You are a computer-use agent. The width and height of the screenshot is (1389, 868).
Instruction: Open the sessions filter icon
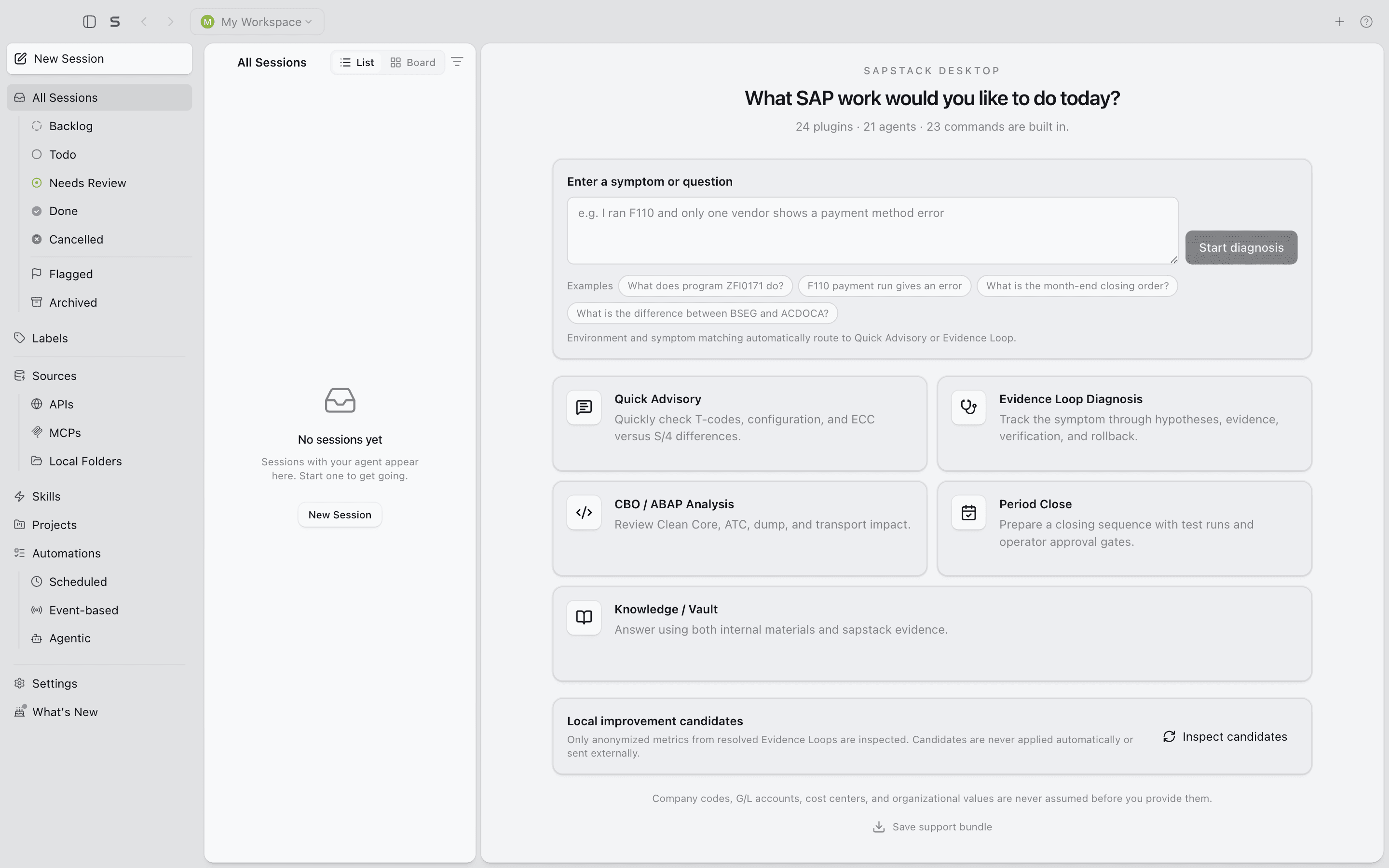click(x=457, y=62)
